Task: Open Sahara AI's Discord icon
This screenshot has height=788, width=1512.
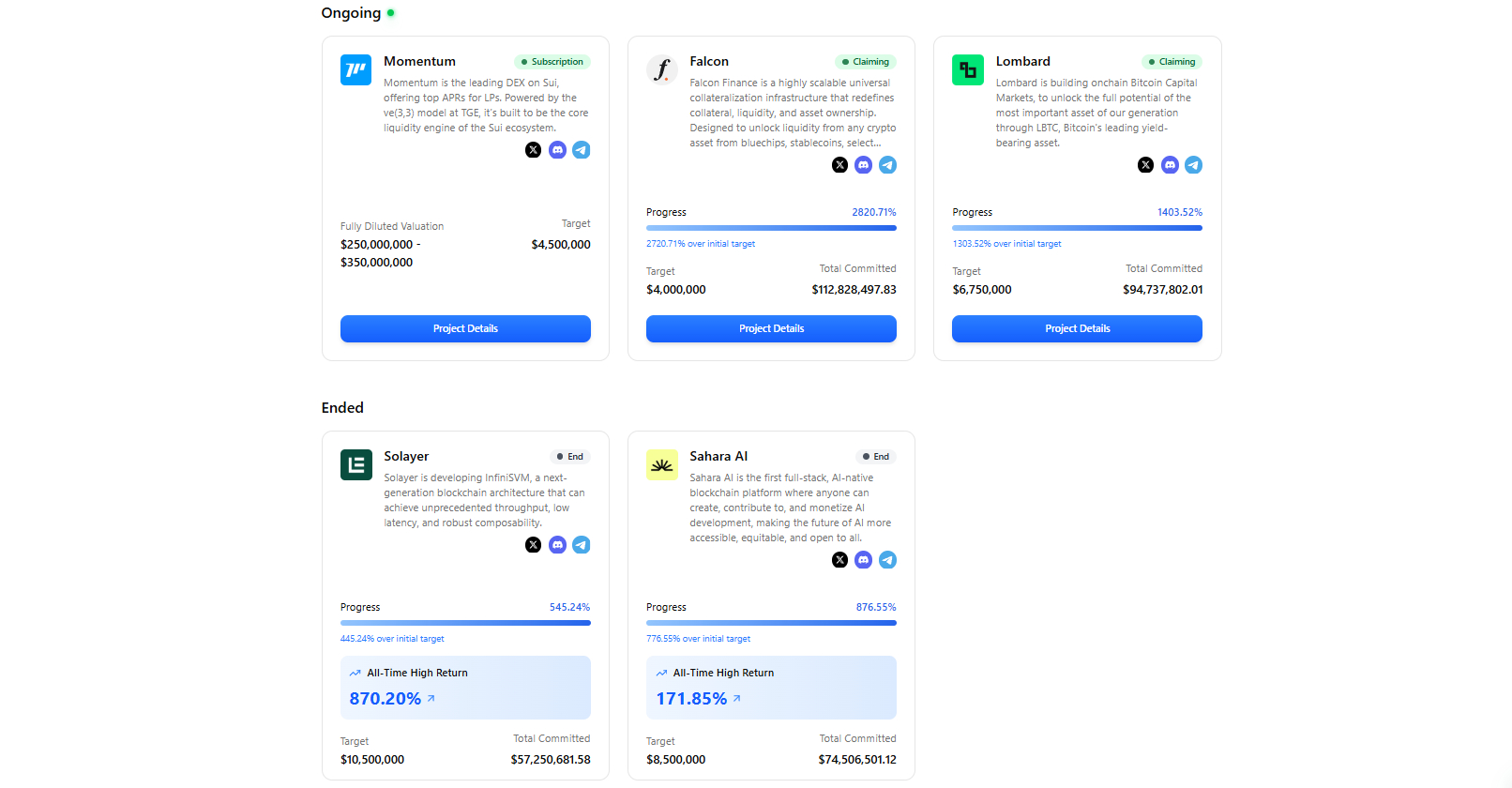Action: tap(864, 560)
